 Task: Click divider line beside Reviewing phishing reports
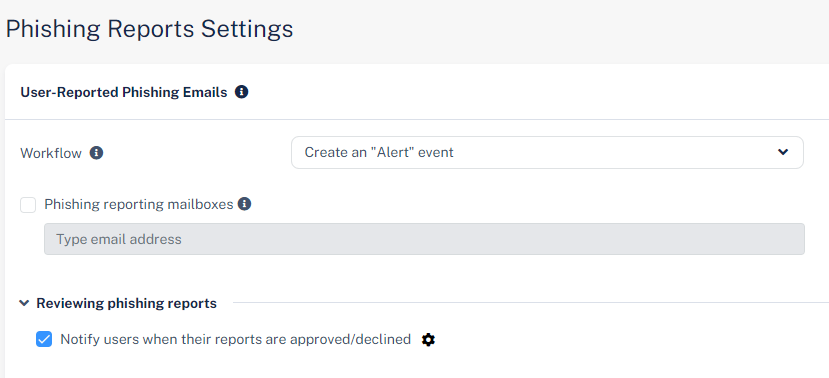(531, 303)
